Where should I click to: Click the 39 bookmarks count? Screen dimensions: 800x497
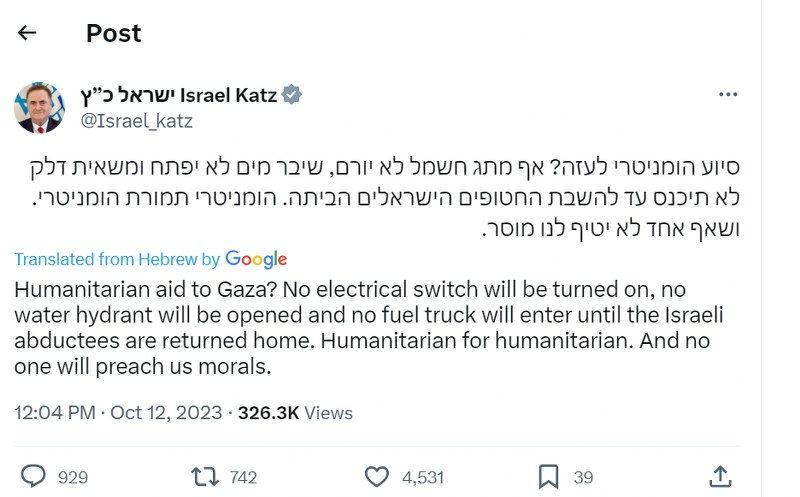(x=583, y=477)
